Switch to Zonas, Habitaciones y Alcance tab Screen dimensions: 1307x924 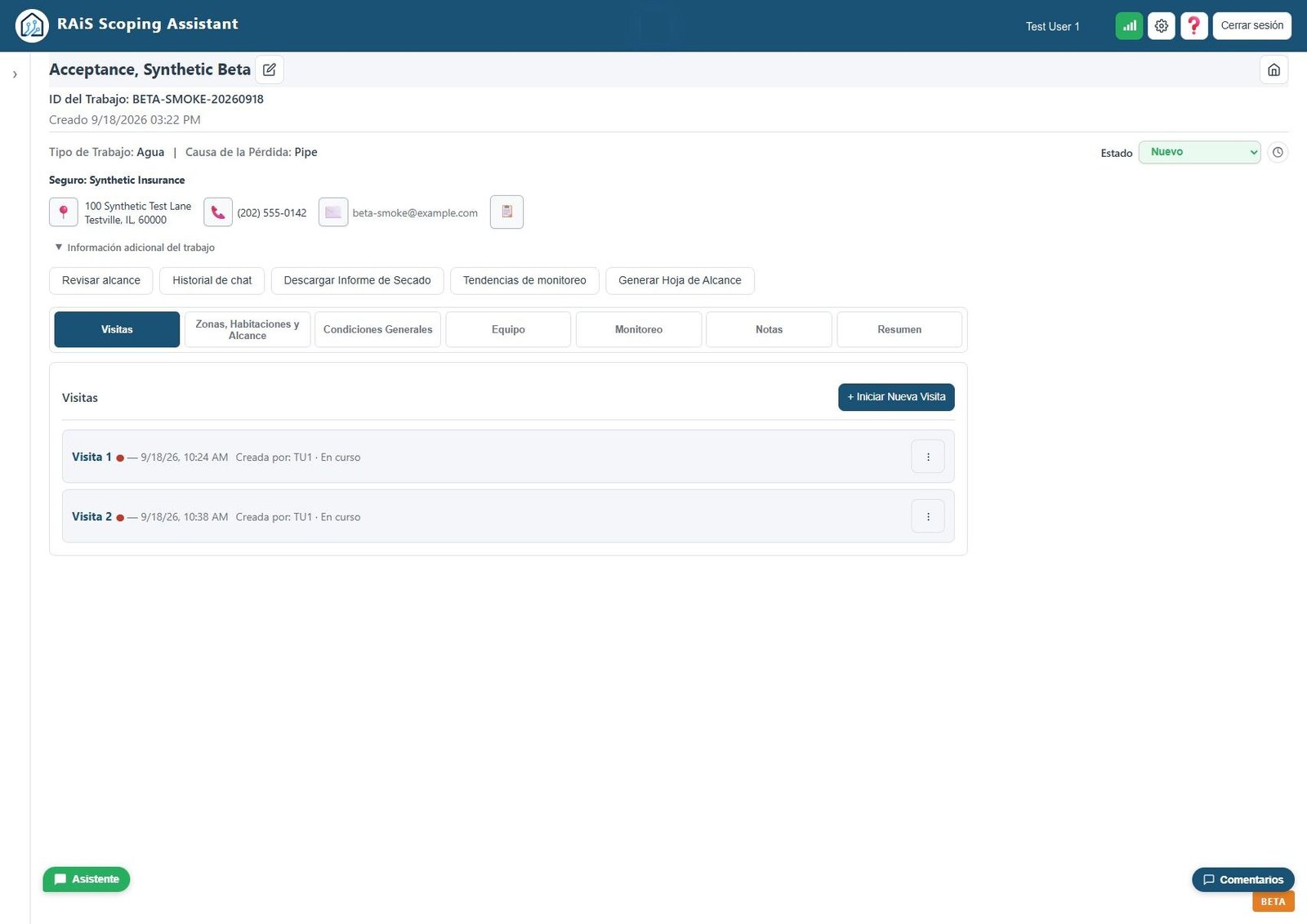[248, 329]
